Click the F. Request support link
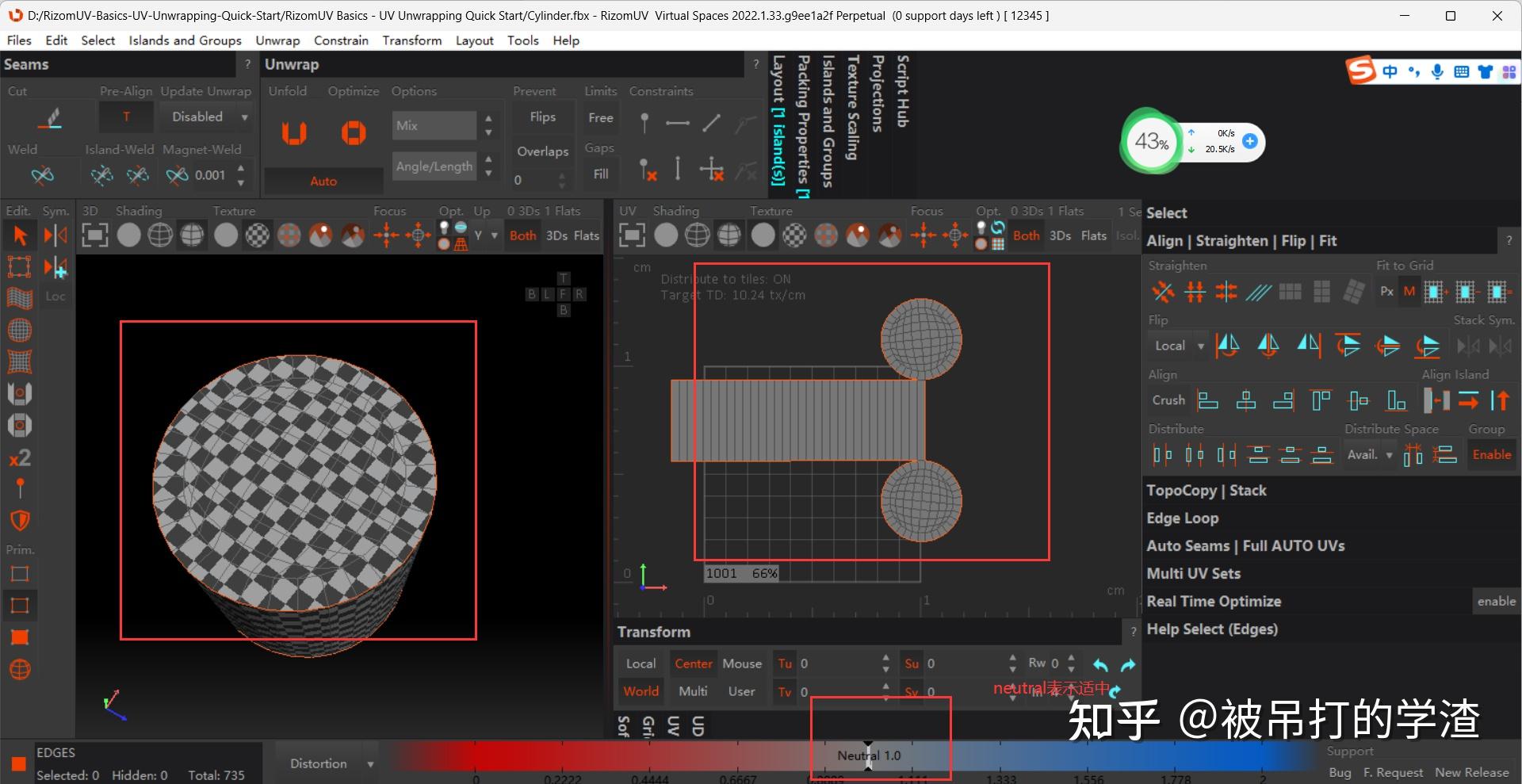Screen dimensions: 1522x784 coord(1393,772)
